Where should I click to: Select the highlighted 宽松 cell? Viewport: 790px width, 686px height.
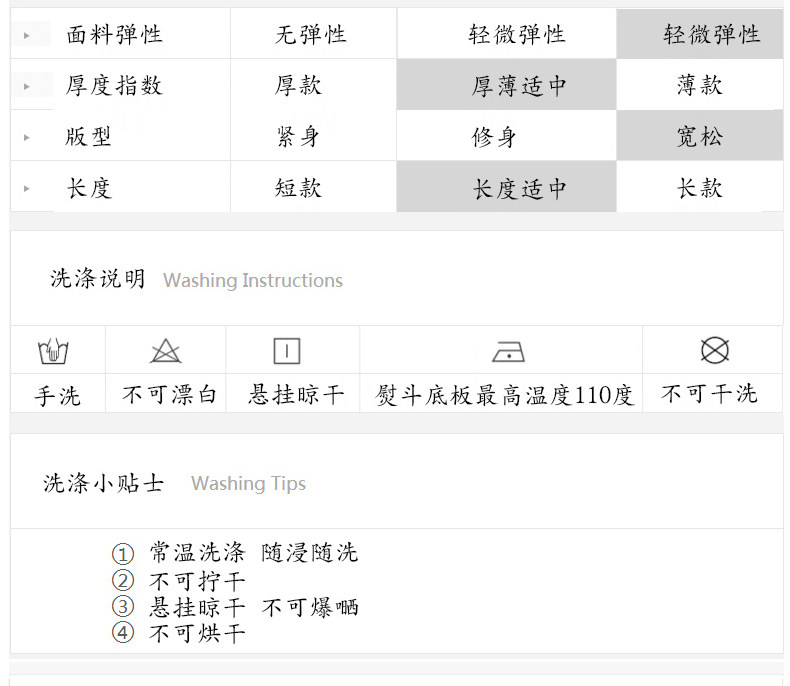pos(700,136)
